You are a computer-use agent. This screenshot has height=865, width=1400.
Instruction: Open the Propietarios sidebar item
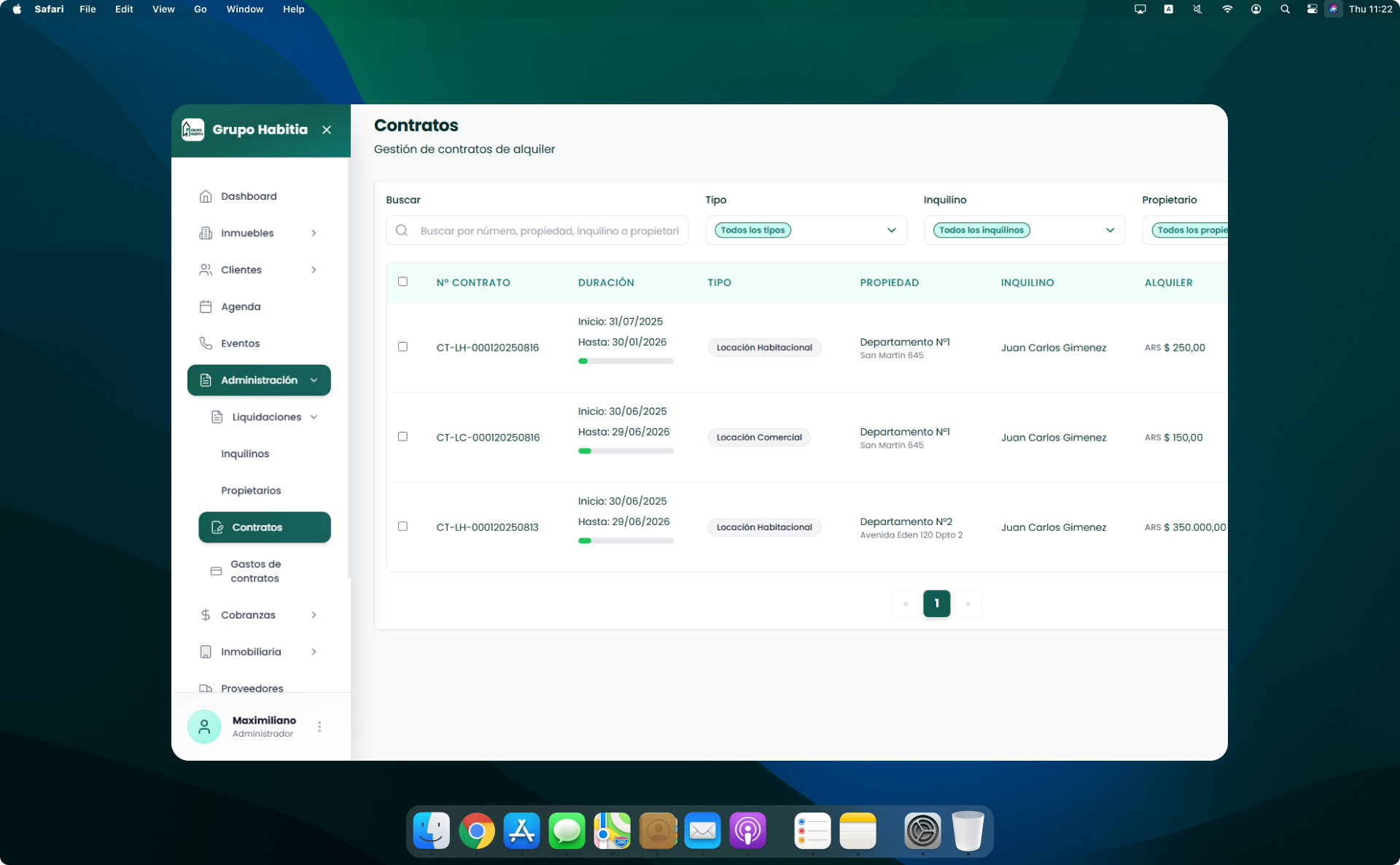pyautogui.click(x=251, y=491)
